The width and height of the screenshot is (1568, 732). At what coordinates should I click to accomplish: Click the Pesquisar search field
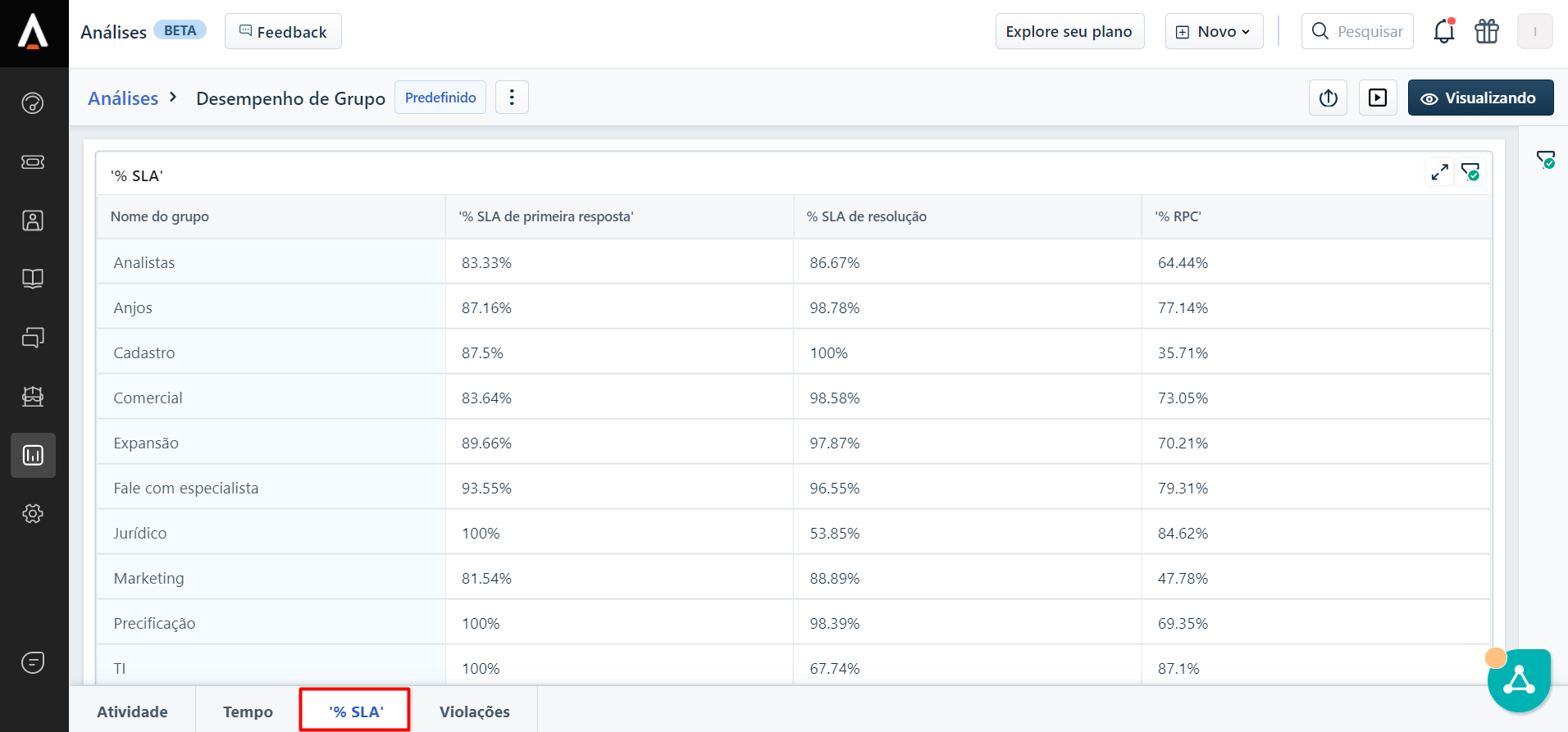(1368, 32)
